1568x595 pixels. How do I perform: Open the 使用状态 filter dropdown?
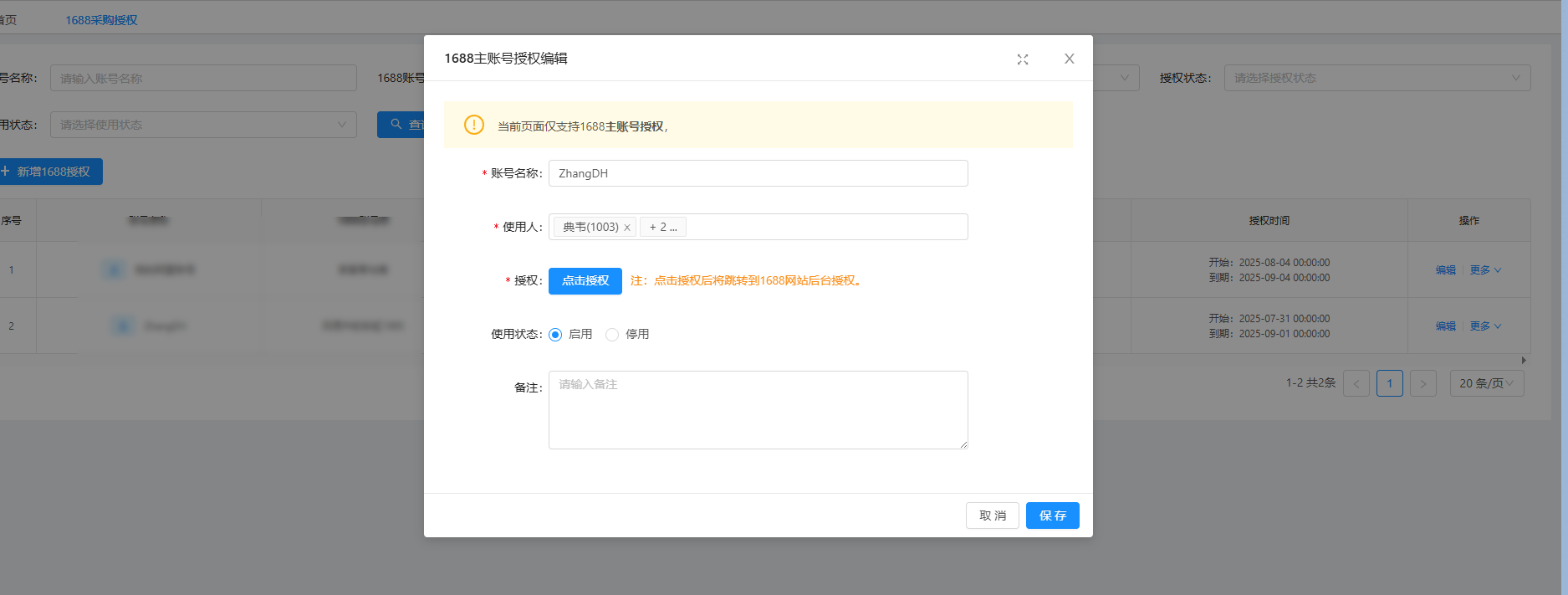203,125
